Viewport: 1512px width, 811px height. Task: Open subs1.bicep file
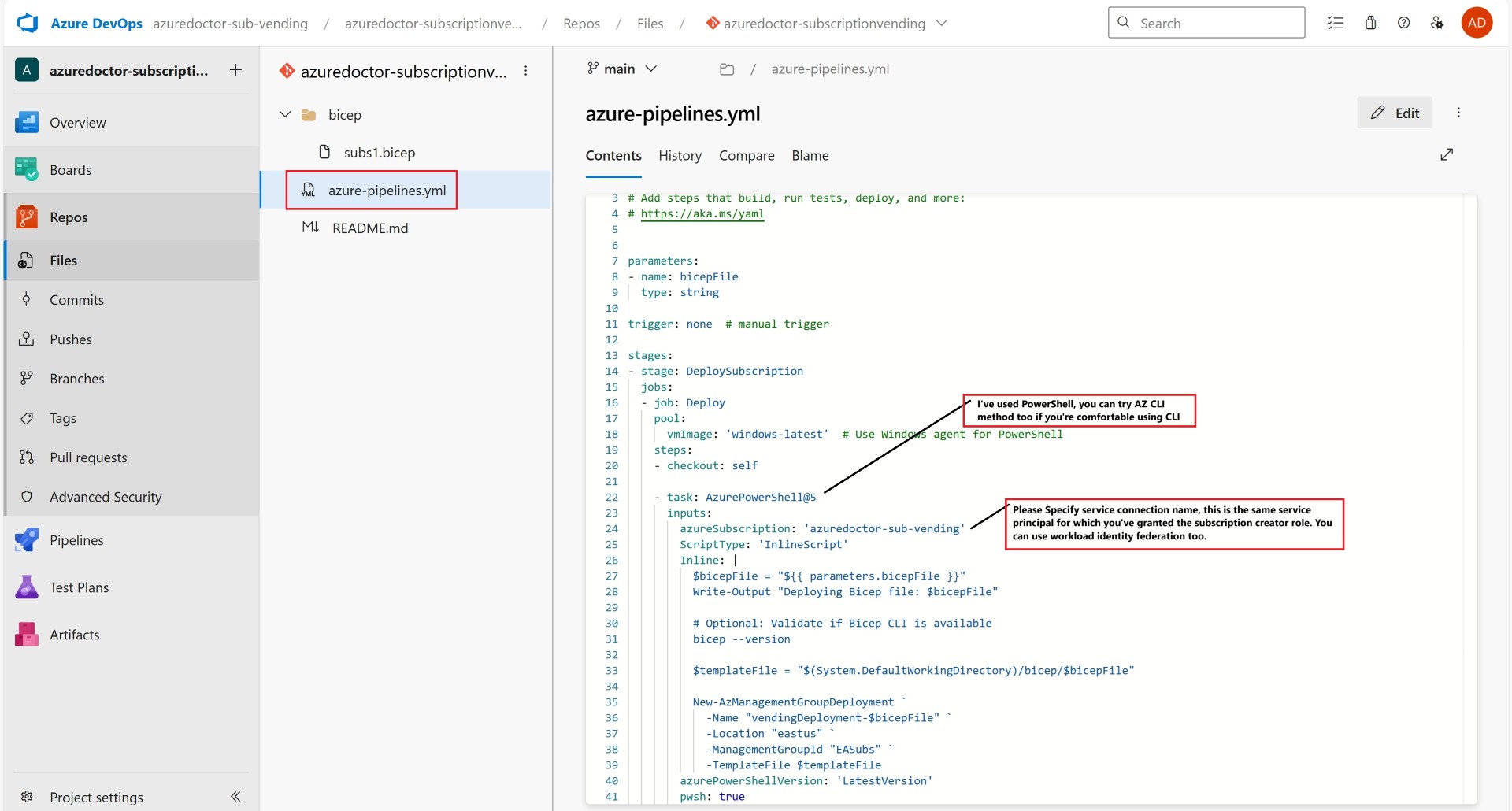tap(379, 153)
